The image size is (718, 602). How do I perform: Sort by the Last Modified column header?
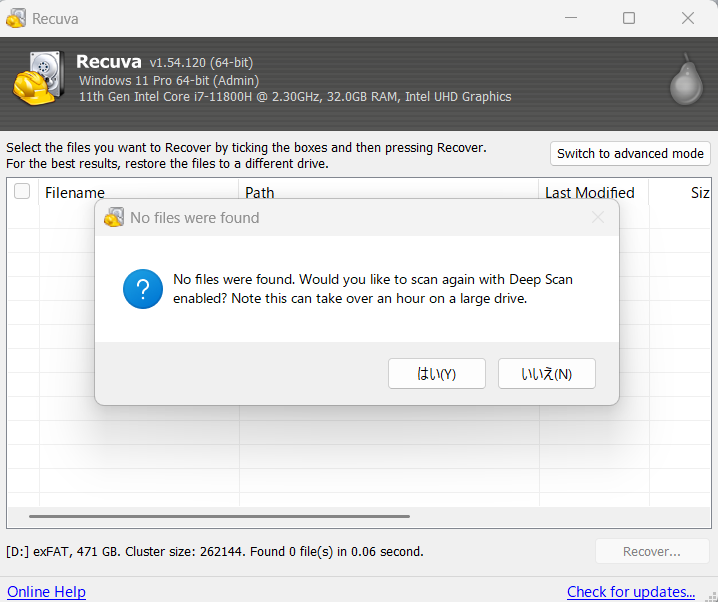(x=590, y=192)
